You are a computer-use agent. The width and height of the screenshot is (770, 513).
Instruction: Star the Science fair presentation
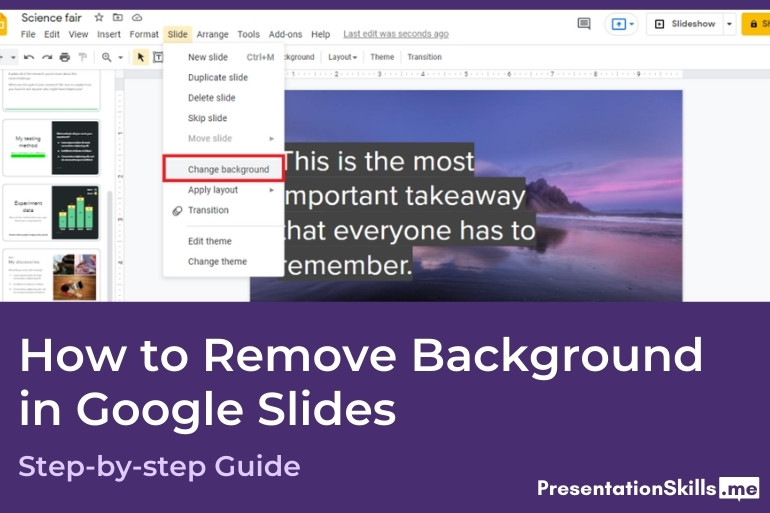(99, 18)
